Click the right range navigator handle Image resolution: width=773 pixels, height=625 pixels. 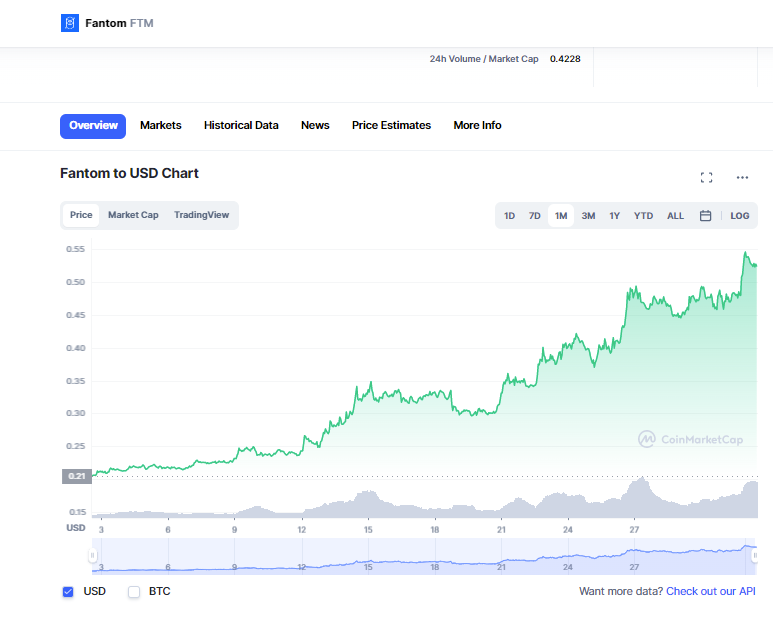[754, 556]
